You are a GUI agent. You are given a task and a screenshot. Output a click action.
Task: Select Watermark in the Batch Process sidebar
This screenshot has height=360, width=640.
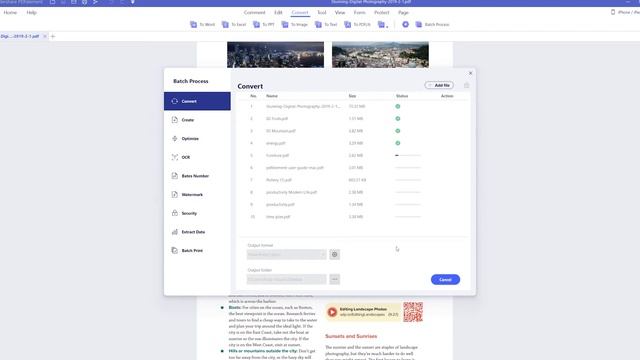click(197, 195)
